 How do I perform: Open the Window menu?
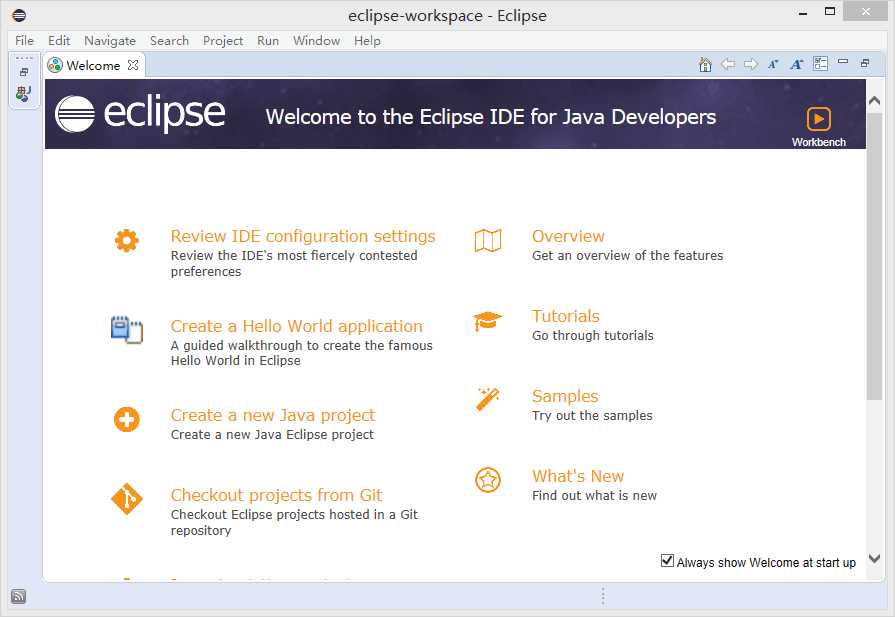pyautogui.click(x=316, y=41)
